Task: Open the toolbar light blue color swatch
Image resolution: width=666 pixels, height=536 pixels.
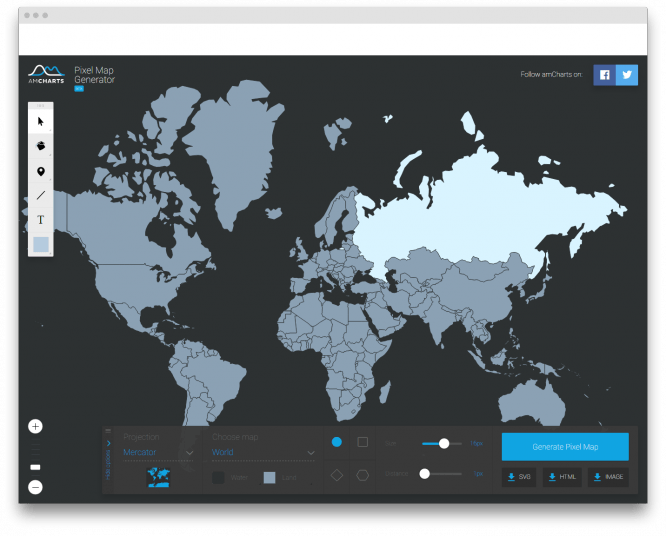Action: click(x=41, y=245)
